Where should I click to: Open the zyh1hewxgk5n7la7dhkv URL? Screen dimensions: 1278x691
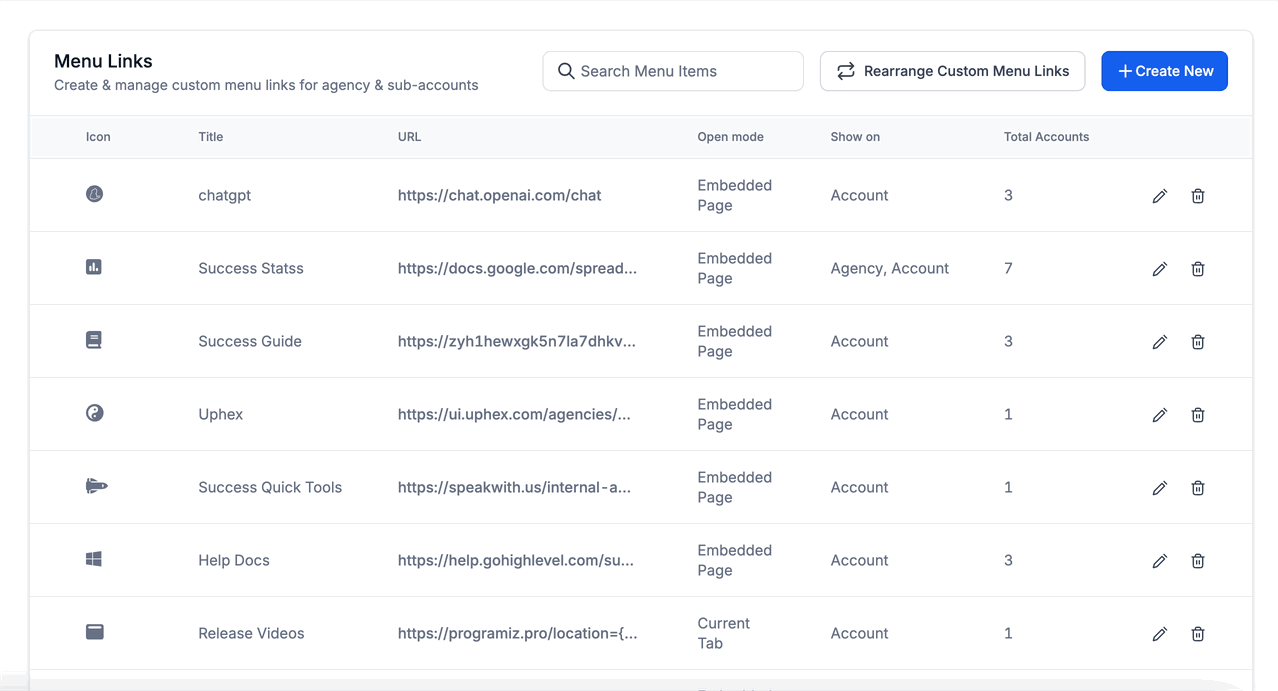(x=516, y=342)
